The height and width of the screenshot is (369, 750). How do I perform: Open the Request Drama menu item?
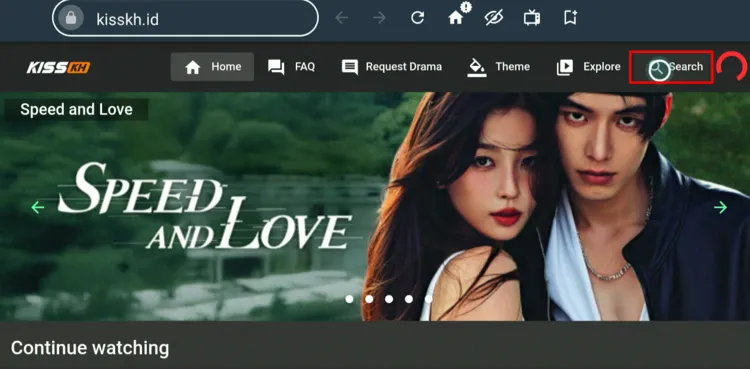click(x=392, y=67)
